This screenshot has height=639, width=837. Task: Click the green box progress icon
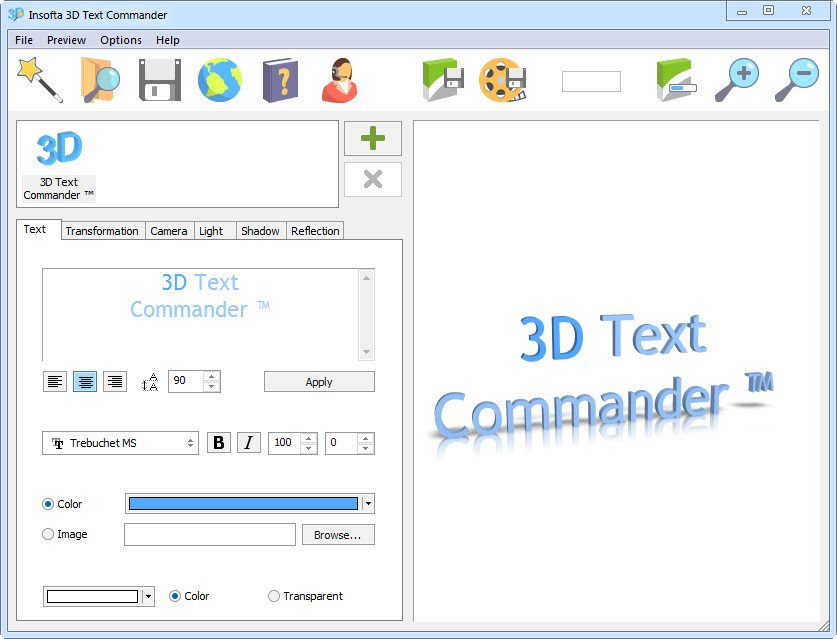[676, 80]
